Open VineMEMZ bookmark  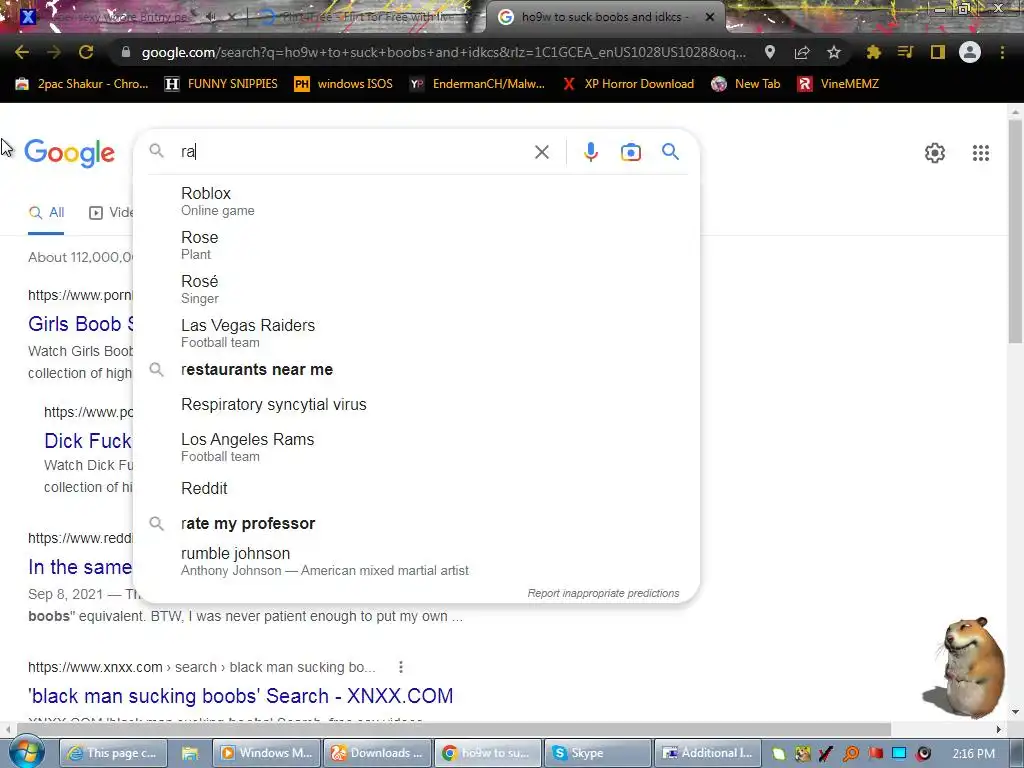click(839, 84)
